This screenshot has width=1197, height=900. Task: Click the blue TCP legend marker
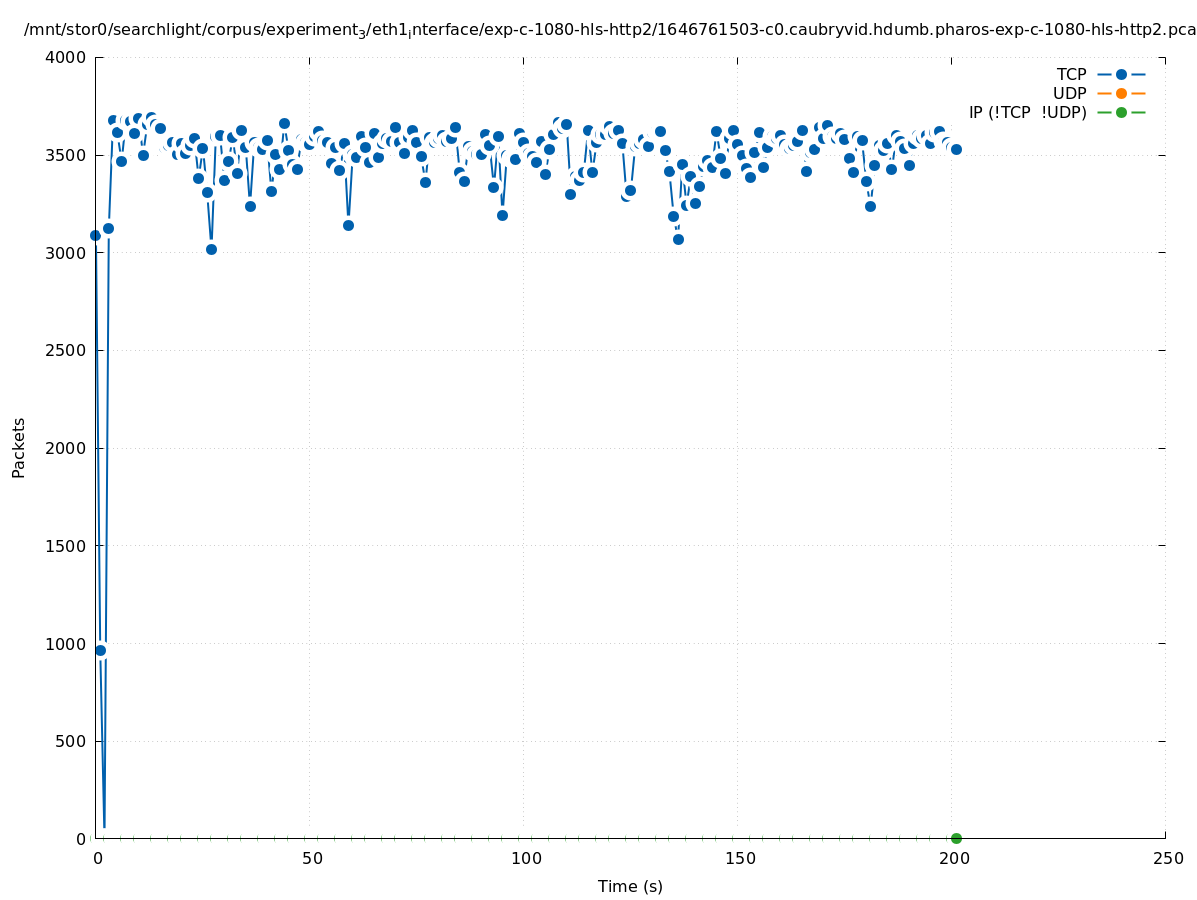pyautogui.click(x=1121, y=74)
